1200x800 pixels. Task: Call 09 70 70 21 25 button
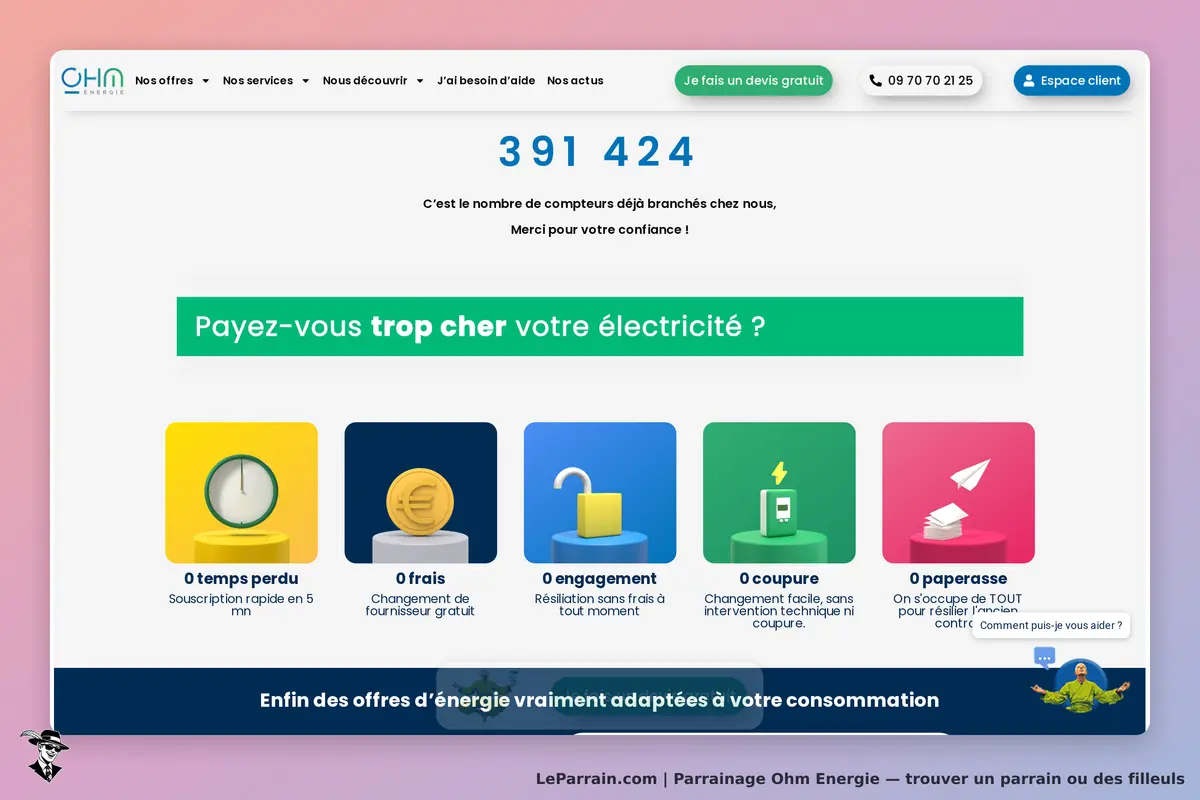click(x=921, y=81)
